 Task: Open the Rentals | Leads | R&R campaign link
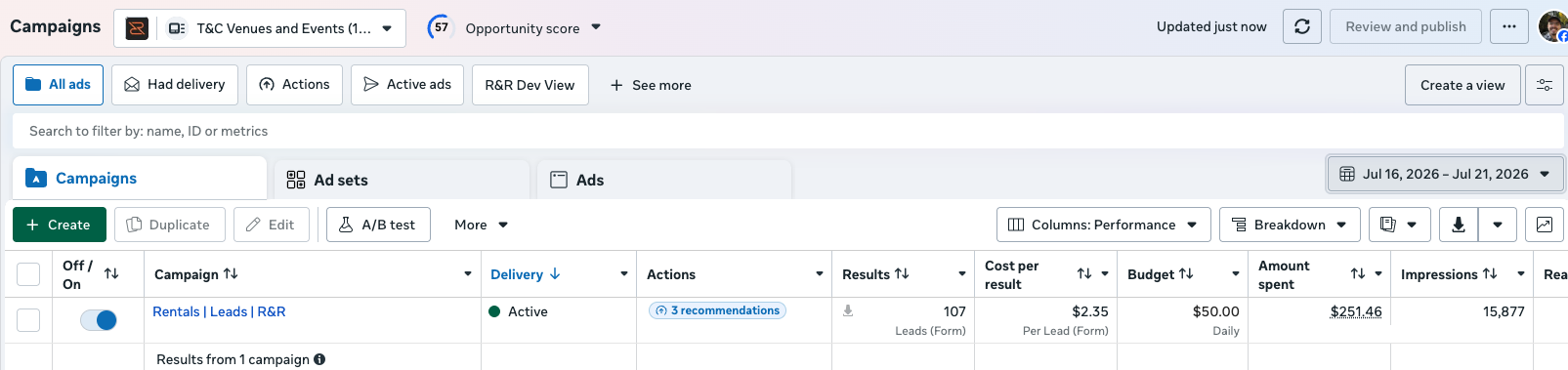point(219,311)
